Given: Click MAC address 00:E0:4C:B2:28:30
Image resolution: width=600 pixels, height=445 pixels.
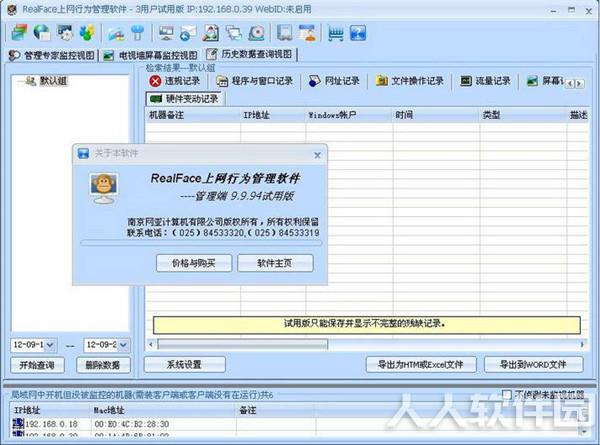Looking at the screenshot, I should [x=132, y=424].
